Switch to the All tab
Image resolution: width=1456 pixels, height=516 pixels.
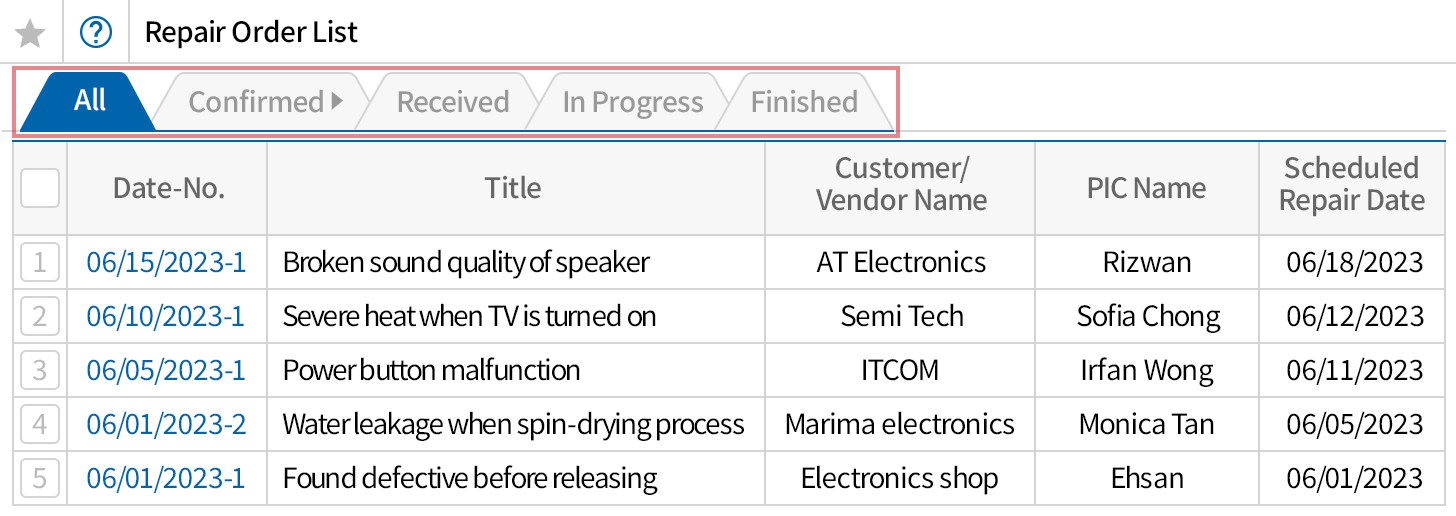click(90, 101)
